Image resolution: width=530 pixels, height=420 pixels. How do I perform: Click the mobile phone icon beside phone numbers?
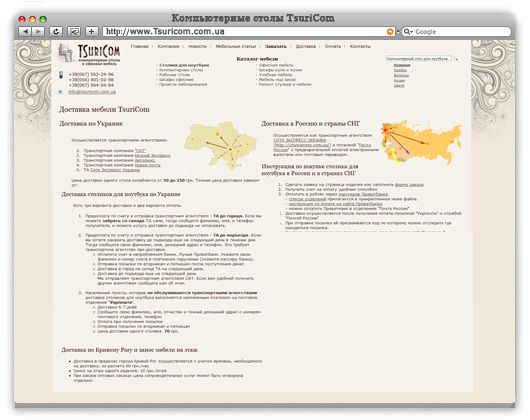(x=61, y=75)
